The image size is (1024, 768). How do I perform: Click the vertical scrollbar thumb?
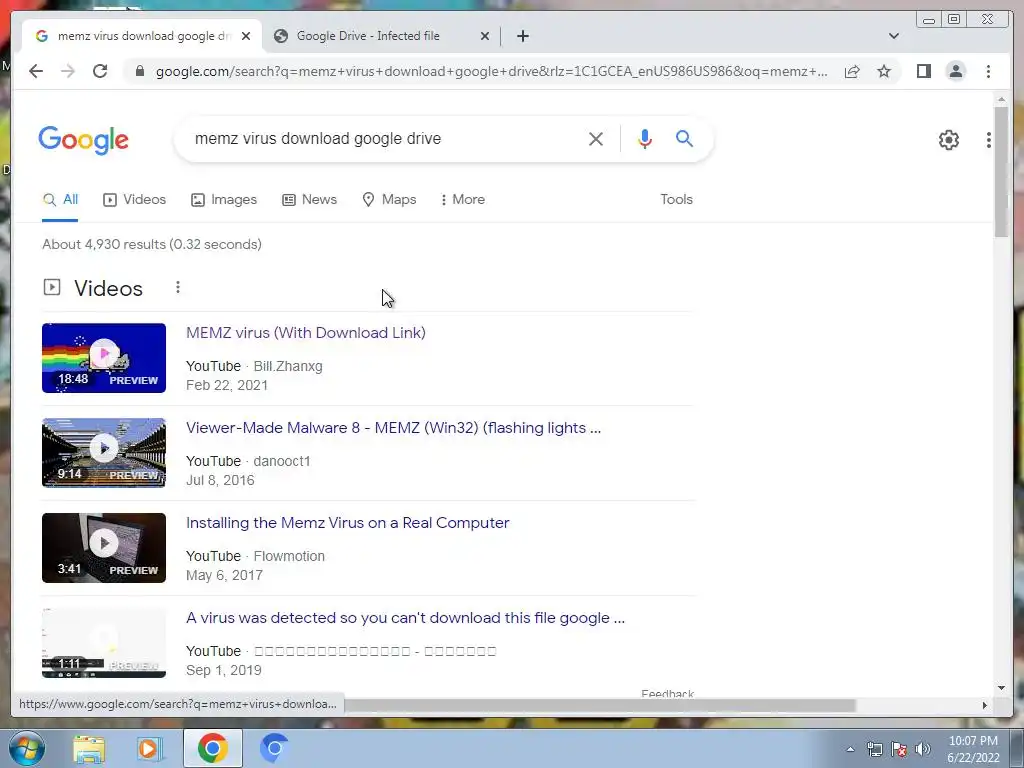(x=1001, y=171)
